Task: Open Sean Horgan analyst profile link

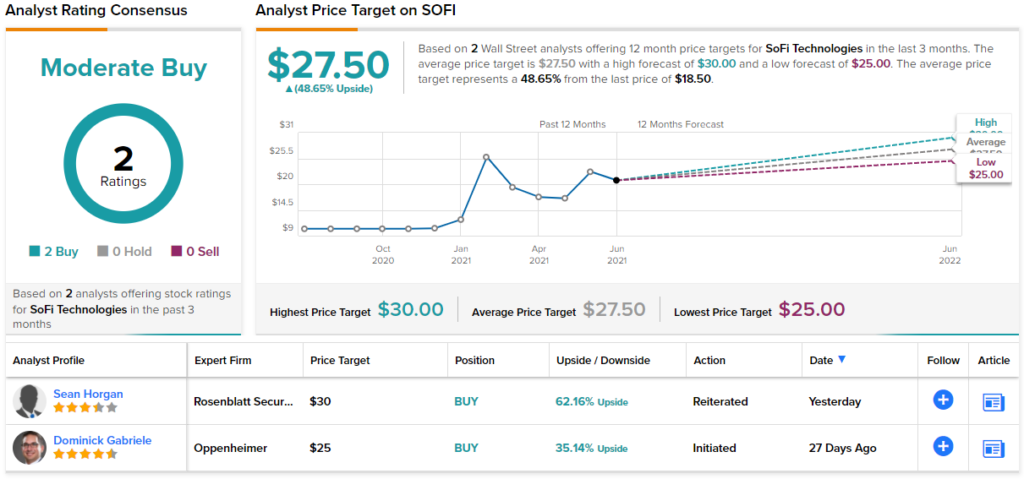Action: tap(87, 394)
